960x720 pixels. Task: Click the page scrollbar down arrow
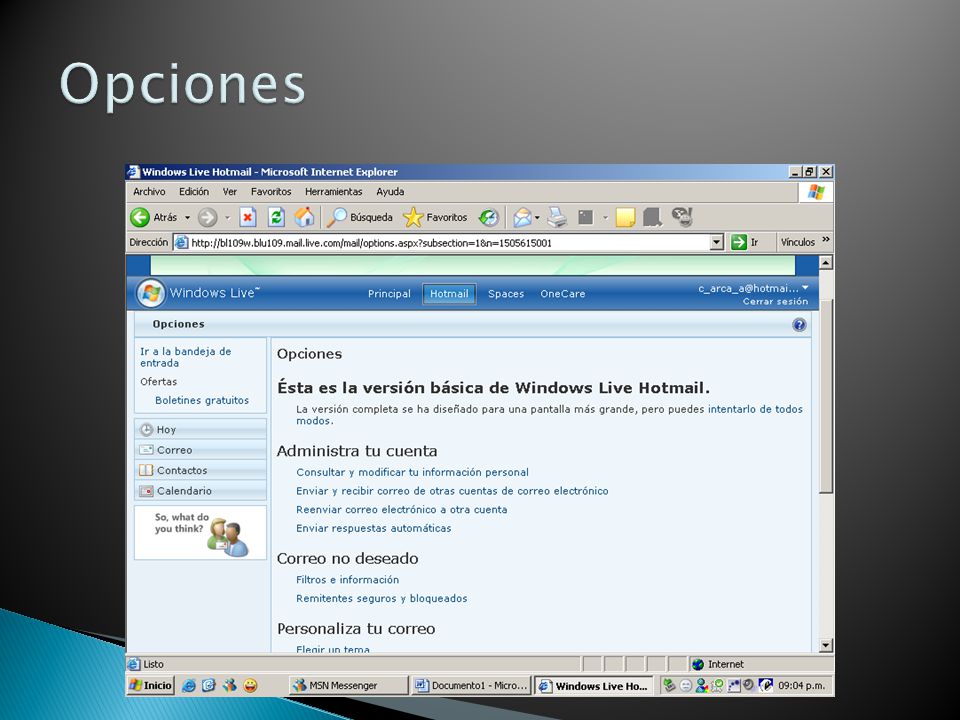[x=826, y=645]
